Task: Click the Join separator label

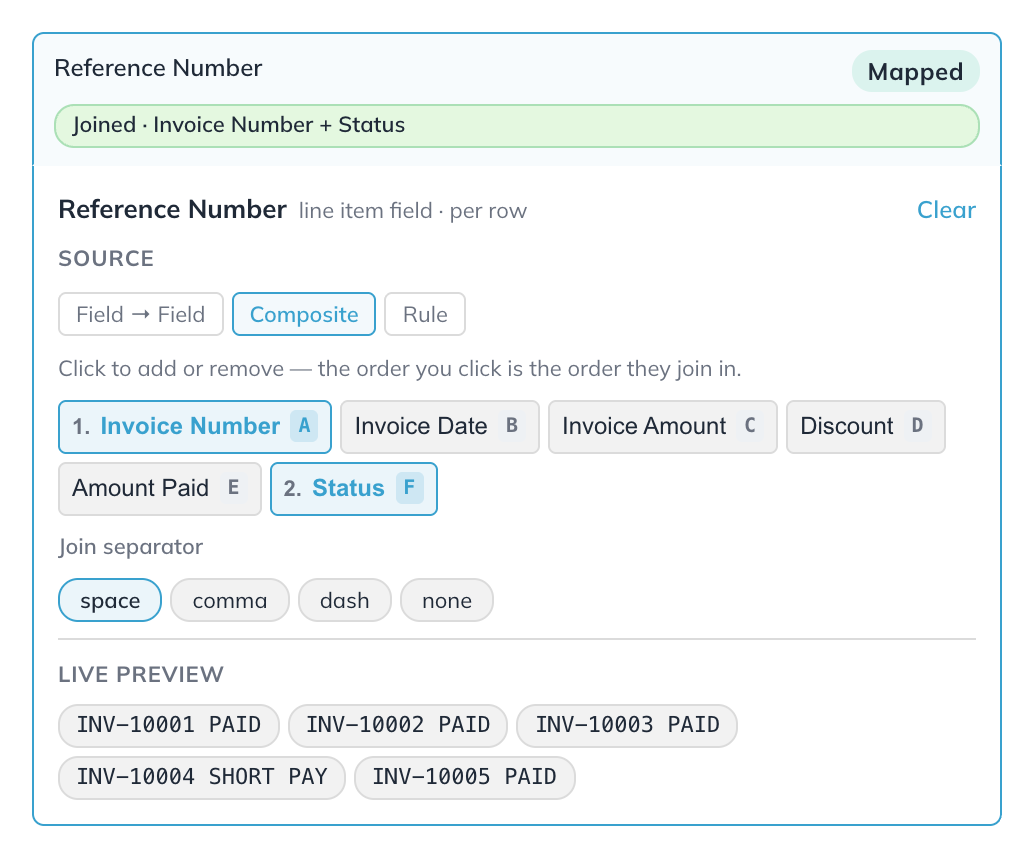Action: pos(131,547)
